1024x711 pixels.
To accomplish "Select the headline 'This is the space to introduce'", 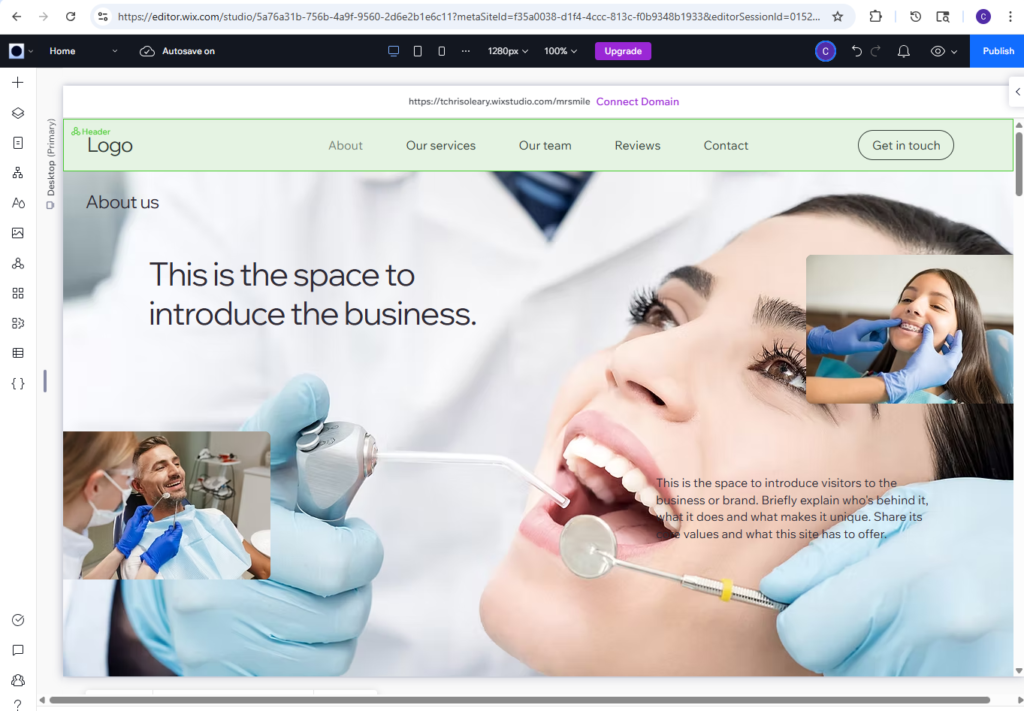I will pyautogui.click(x=313, y=294).
